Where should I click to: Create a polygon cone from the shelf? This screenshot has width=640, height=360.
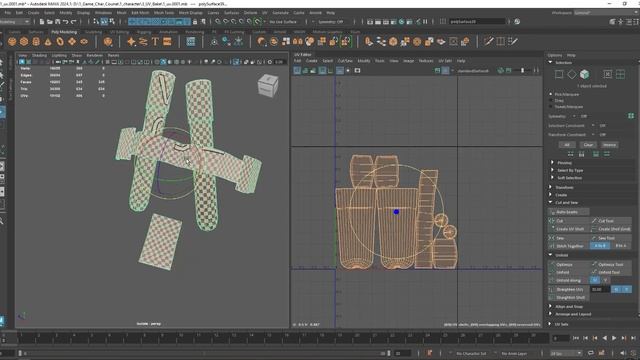click(x=48, y=41)
